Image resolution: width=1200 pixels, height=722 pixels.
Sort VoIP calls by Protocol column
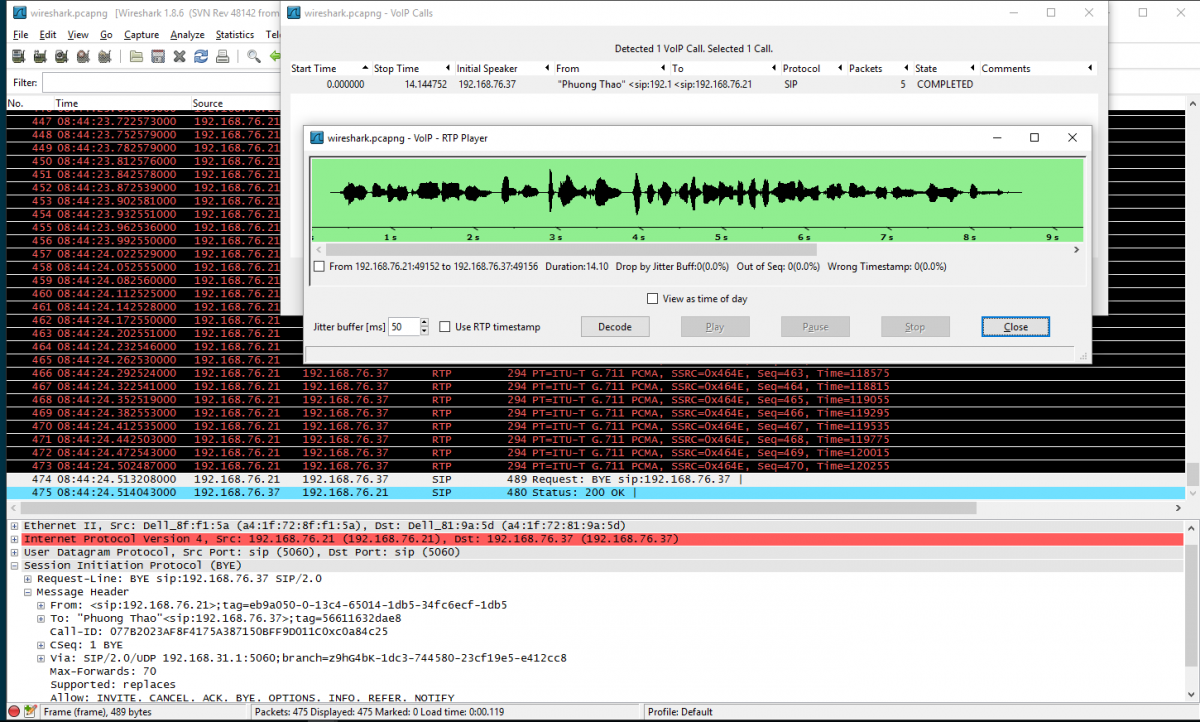pos(813,68)
